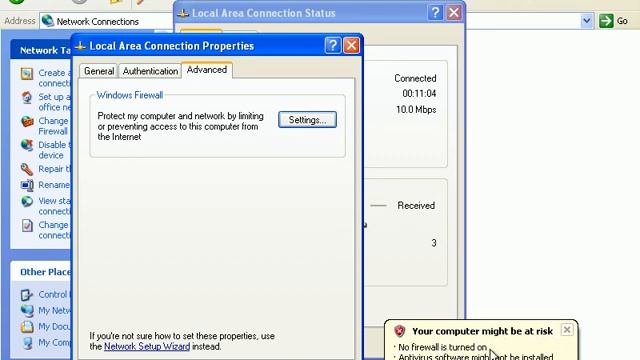Switch to the General tab

coord(99,71)
